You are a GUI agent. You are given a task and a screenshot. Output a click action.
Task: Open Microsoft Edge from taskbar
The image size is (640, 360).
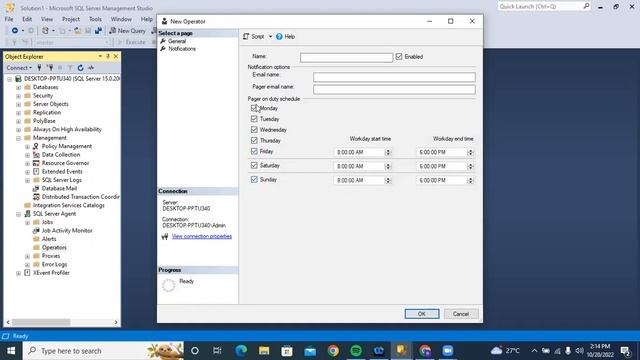coord(241,351)
